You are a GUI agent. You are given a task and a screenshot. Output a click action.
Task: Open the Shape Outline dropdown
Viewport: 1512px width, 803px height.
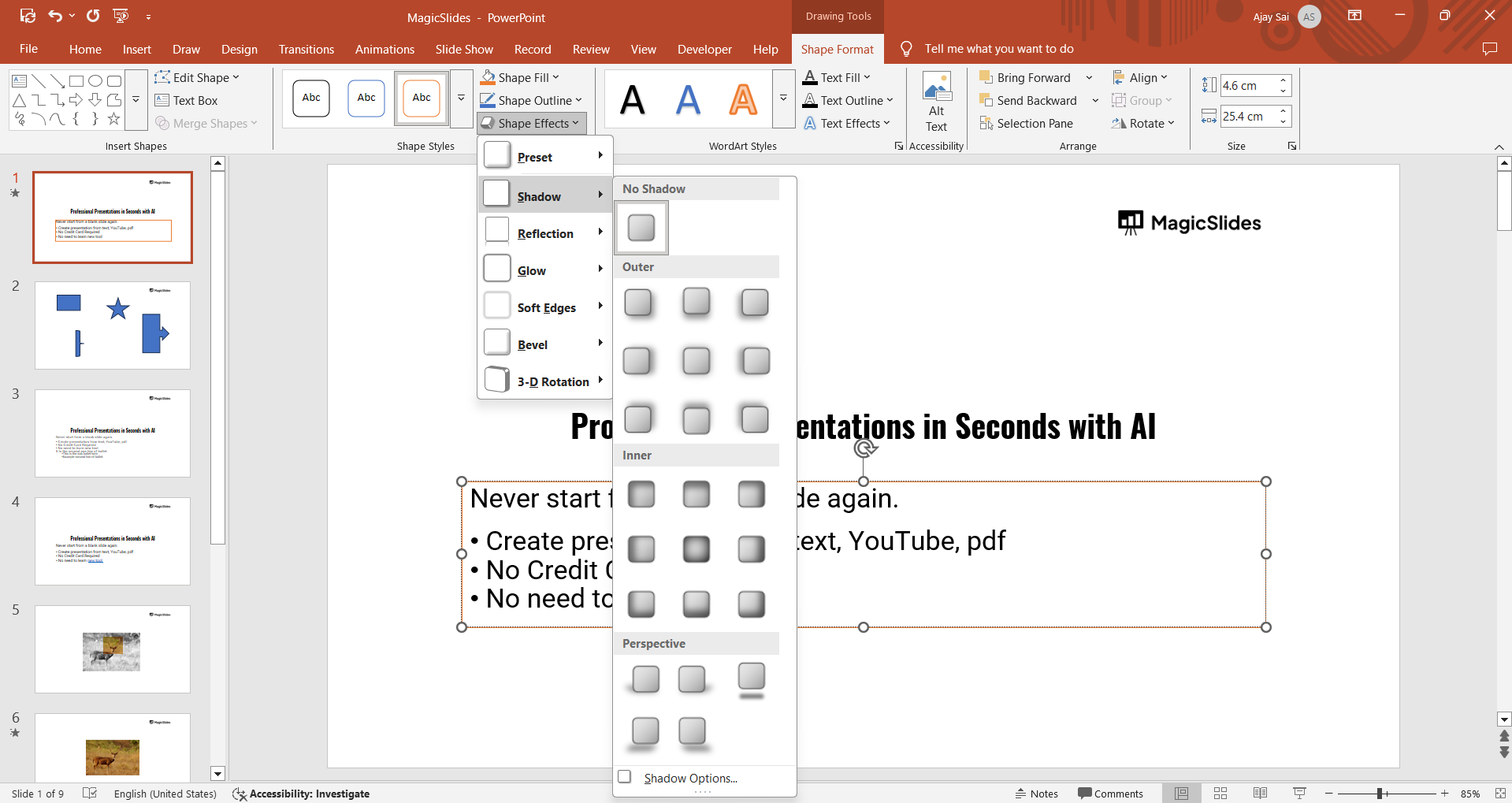coord(531,100)
